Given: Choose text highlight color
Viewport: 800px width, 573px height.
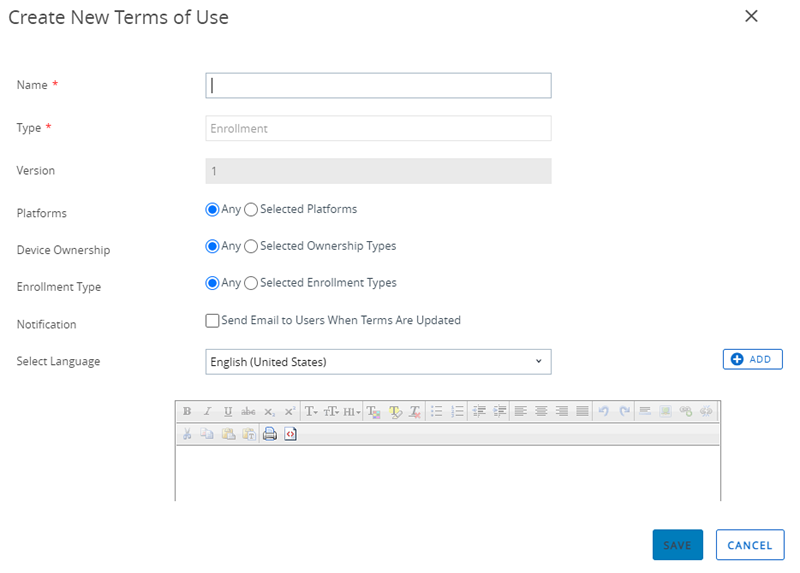Looking at the screenshot, I should [x=395, y=411].
